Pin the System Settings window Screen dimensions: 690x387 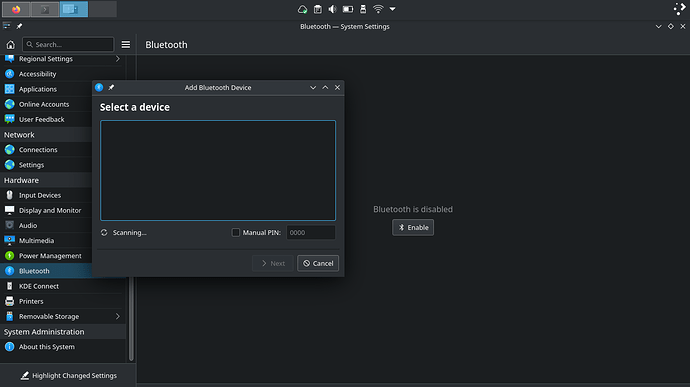click(19, 26)
